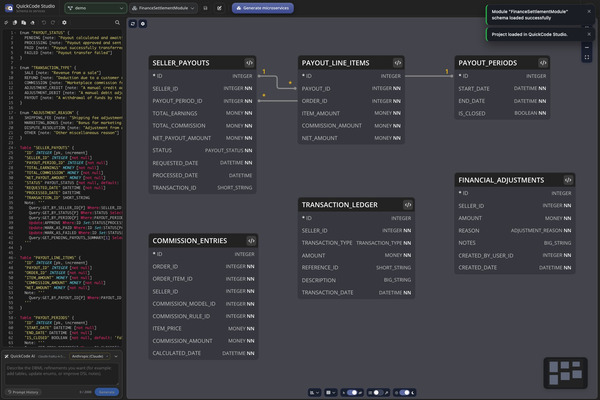Click the save icon next to module dropdown
Image resolution: width=600 pixels, height=400 pixels.
205,8
